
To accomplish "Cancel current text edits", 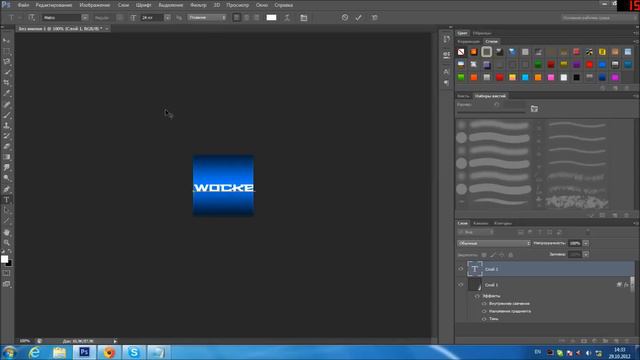I will coord(345,18).
